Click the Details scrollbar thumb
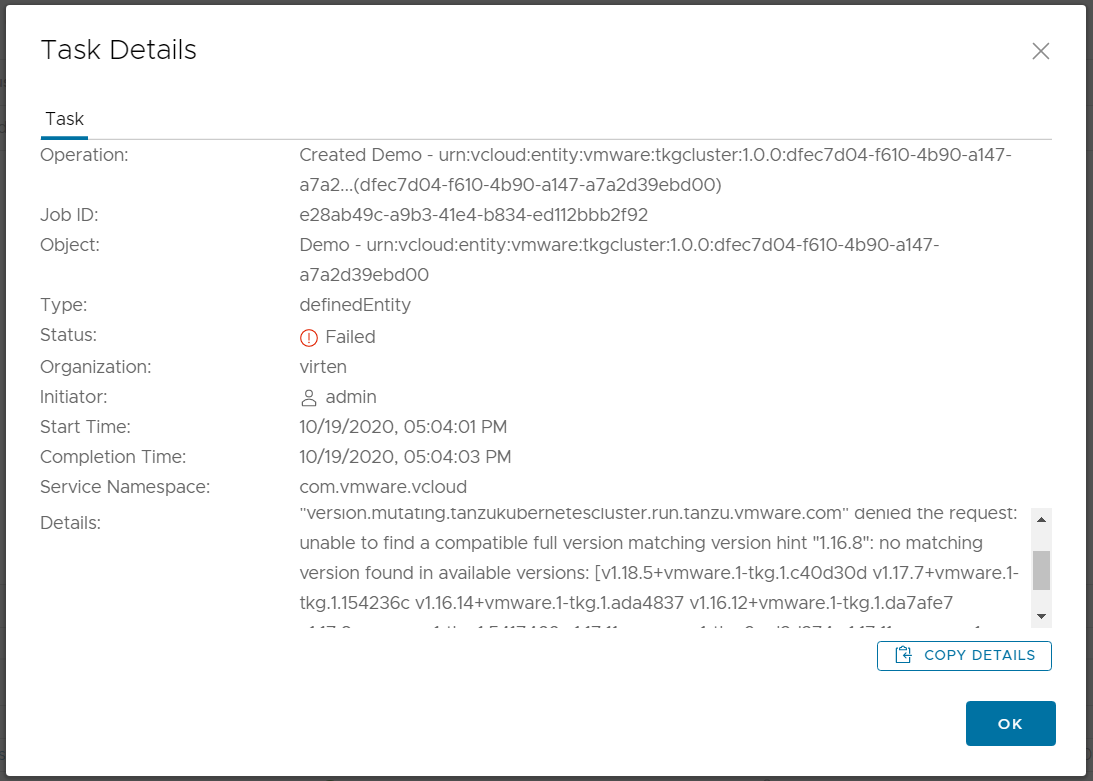The width and height of the screenshot is (1093, 781). pyautogui.click(x=1041, y=570)
